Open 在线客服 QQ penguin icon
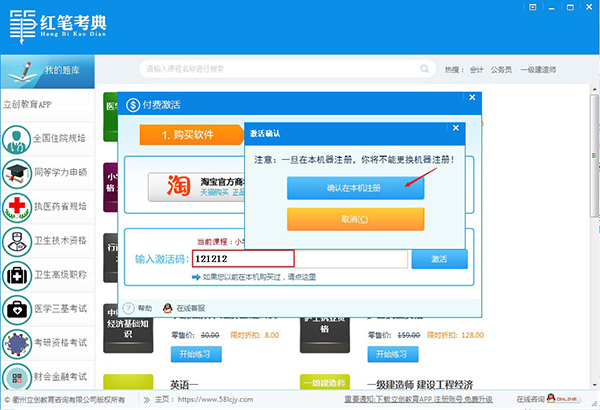Viewport: 600px width, 410px height. click(168, 308)
